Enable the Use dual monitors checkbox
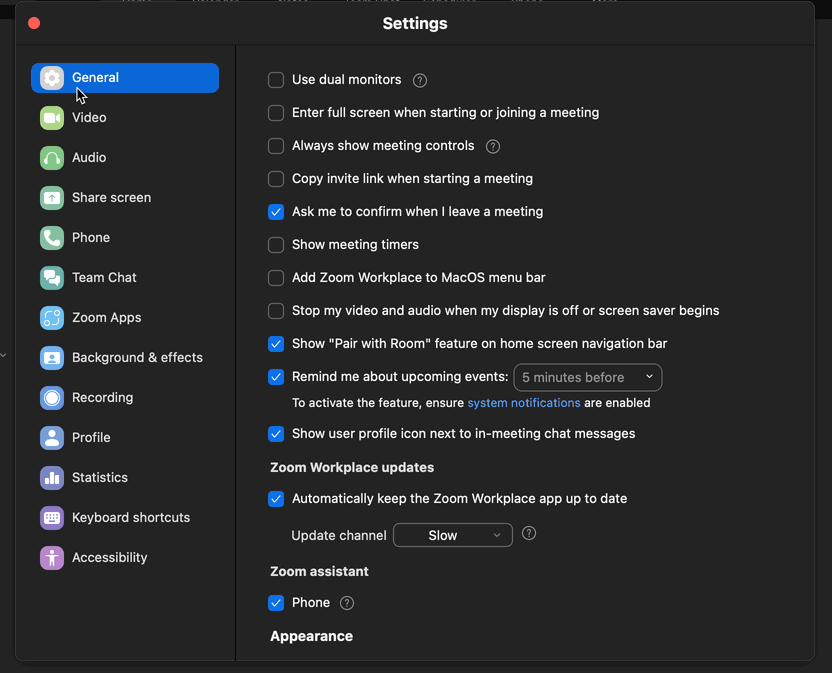Screen dimensions: 832x673 point(275,80)
